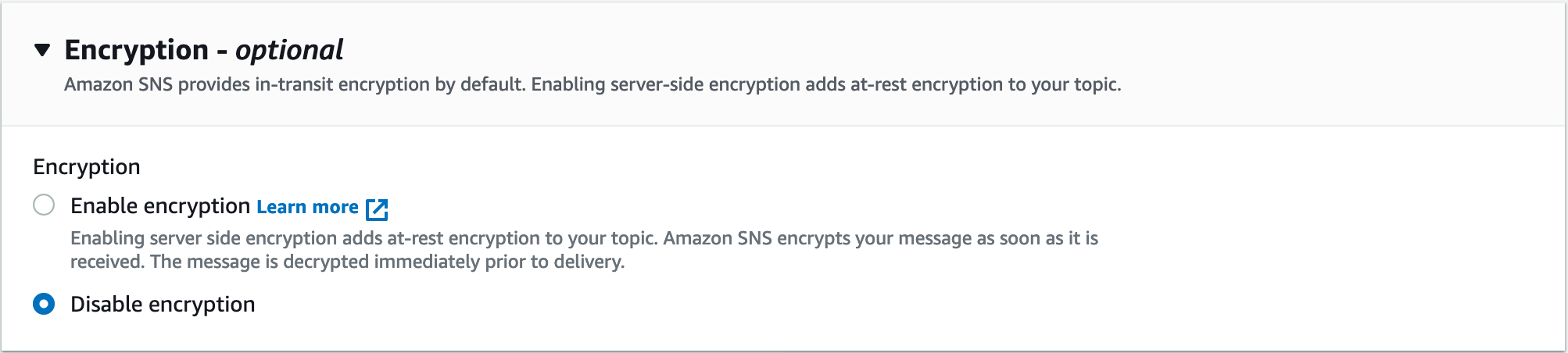Click the word "more" in the blue link
This screenshot has width=1568, height=353.
coord(335,207)
